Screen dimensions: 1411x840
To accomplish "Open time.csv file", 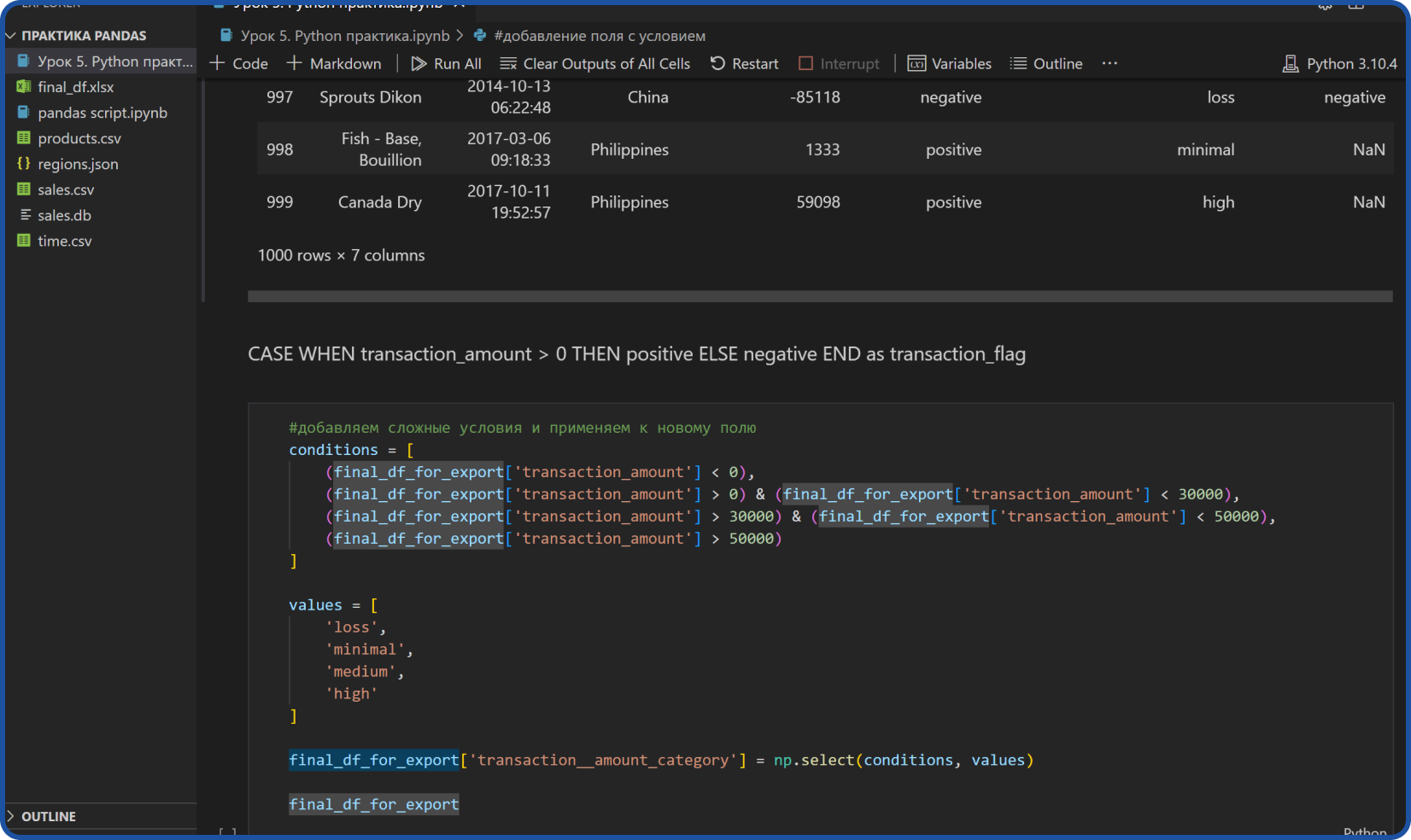I will pyautogui.click(x=101, y=241).
